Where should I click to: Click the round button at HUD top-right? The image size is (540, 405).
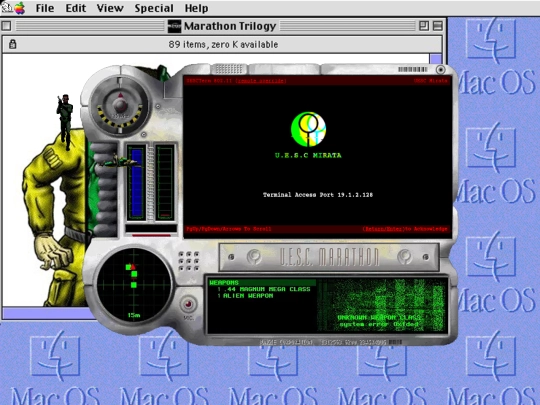[x=440, y=70]
